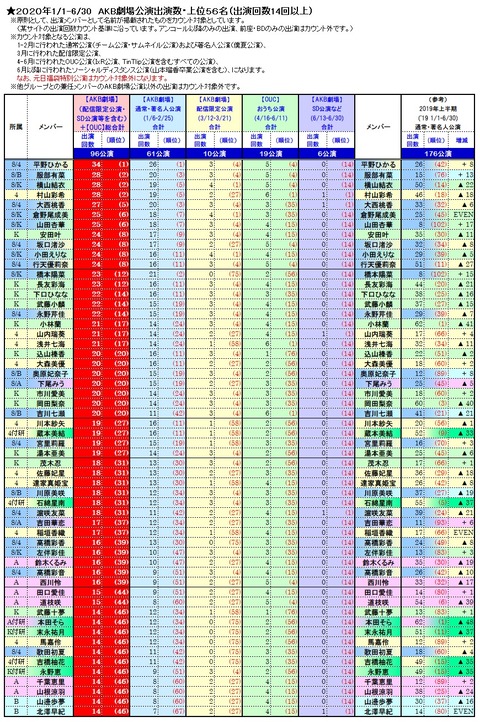Image resolution: width=480 pixels, height=722 pixels.
Task: Click 大西桃香 in the left member column
Action: coord(50,205)
